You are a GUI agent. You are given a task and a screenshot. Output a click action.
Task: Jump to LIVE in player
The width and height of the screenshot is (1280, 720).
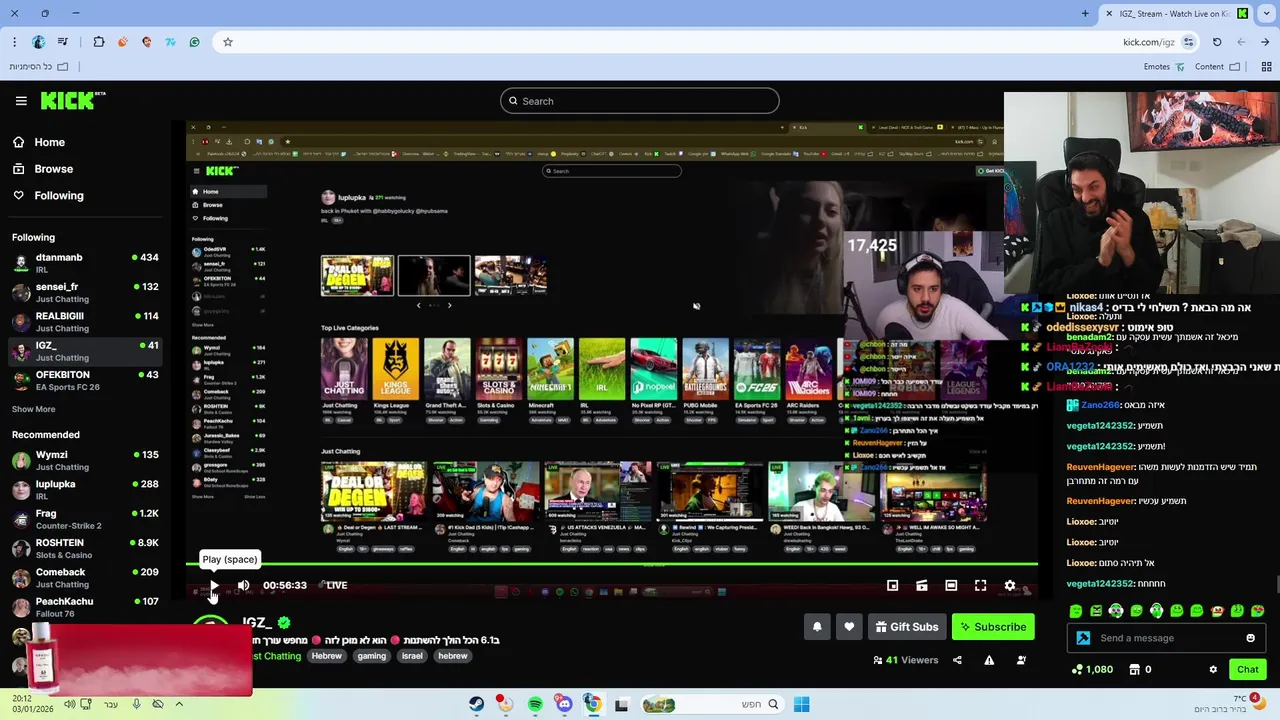(x=335, y=585)
